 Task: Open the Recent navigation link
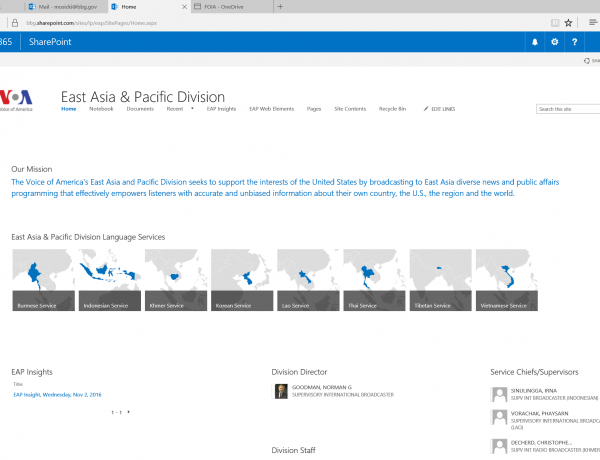(175, 109)
